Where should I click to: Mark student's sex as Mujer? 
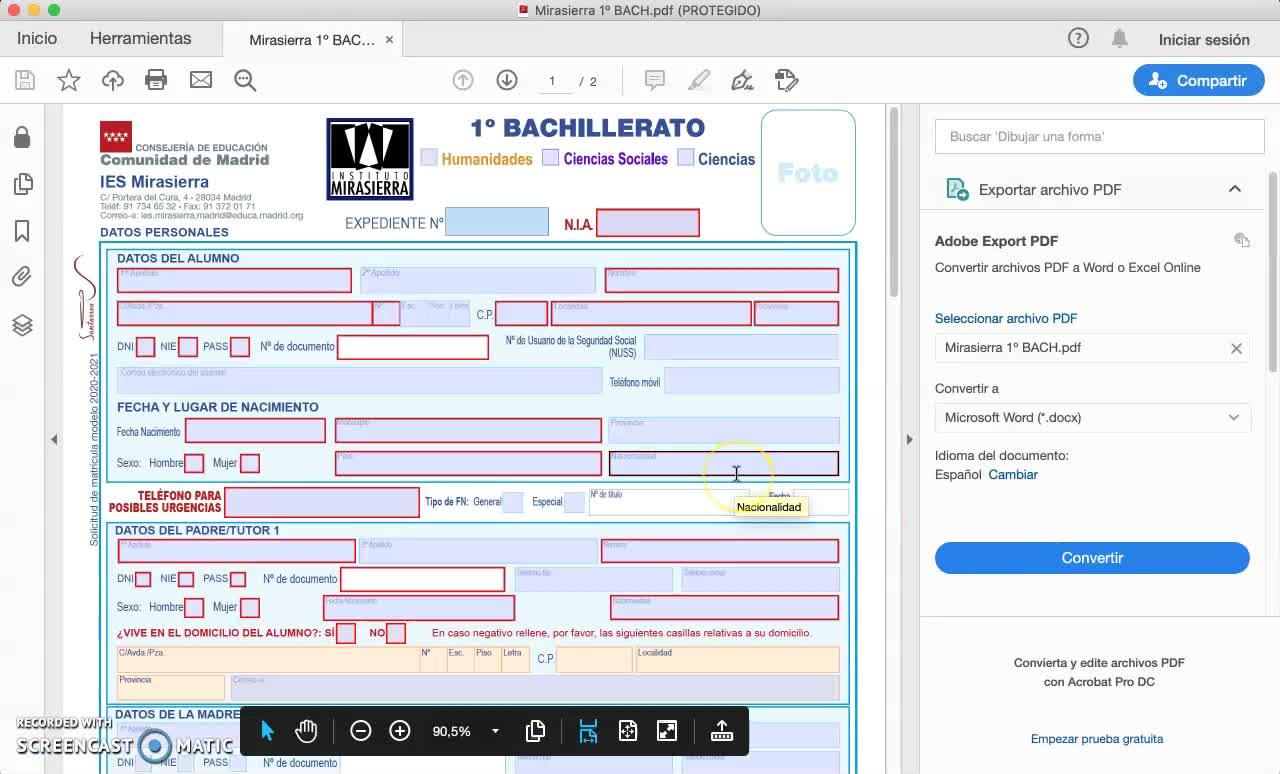pyautogui.click(x=250, y=463)
